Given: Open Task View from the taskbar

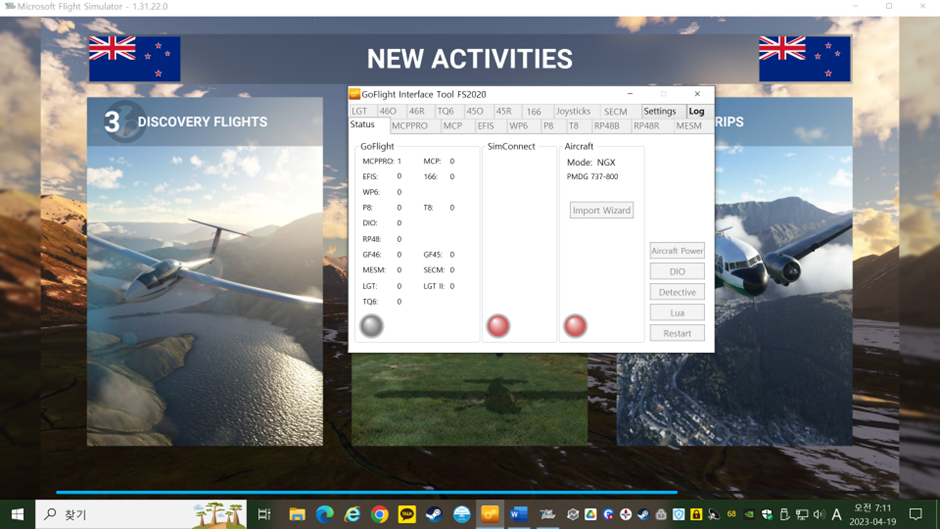Looking at the screenshot, I should pos(264,515).
